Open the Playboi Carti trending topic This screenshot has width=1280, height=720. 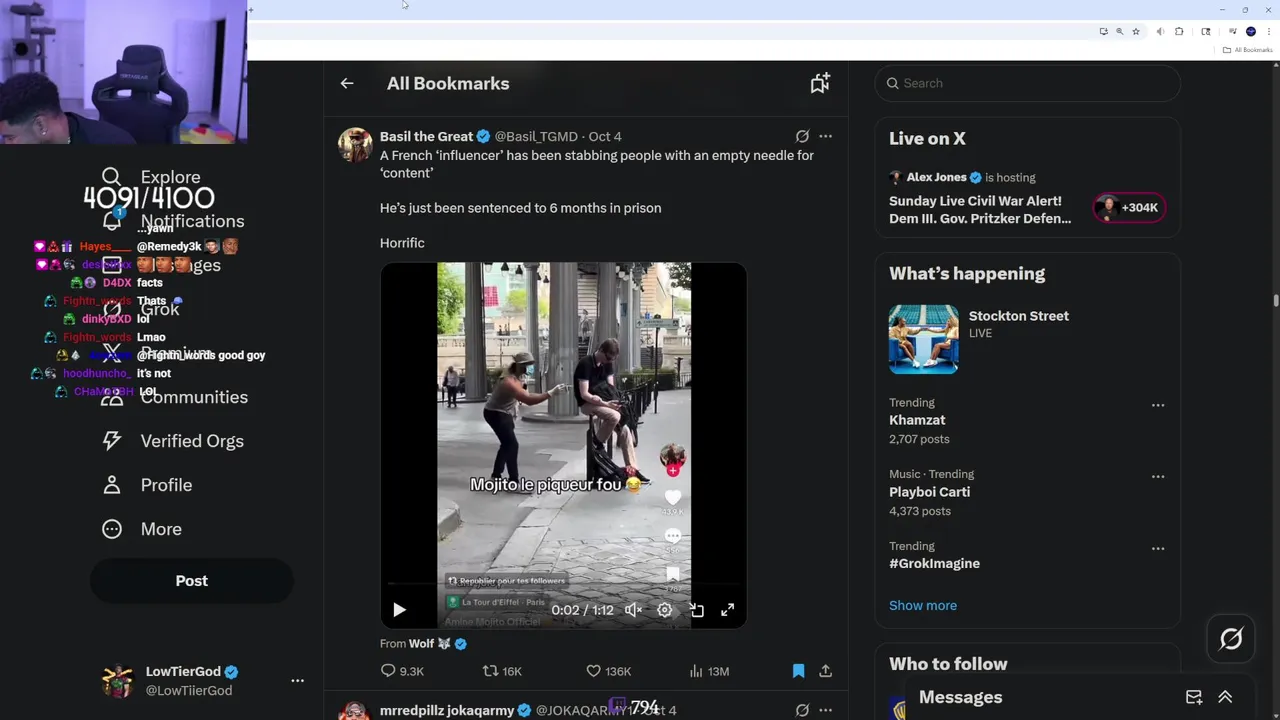[930, 493]
